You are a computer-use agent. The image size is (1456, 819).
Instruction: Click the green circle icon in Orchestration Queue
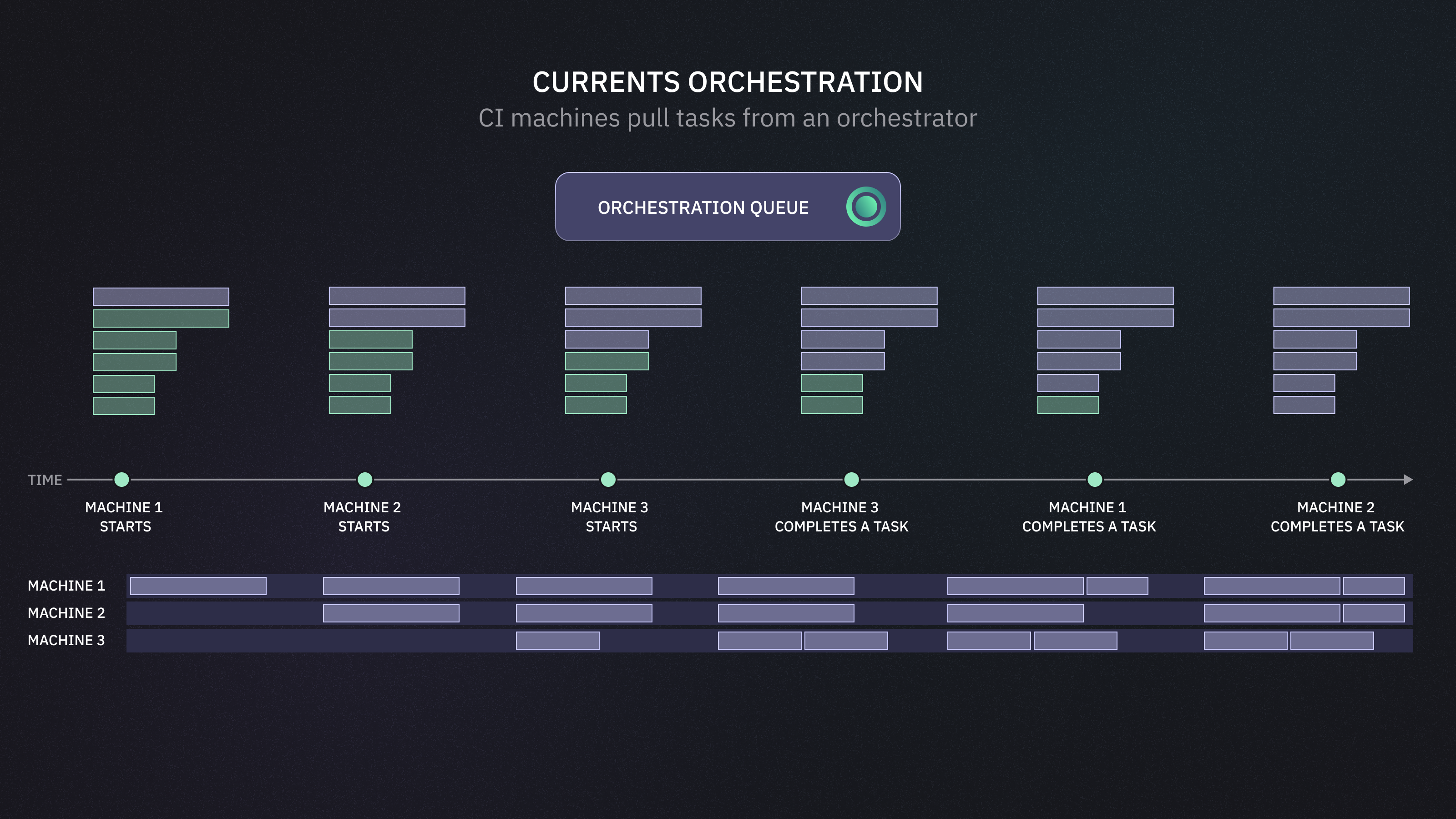865,207
